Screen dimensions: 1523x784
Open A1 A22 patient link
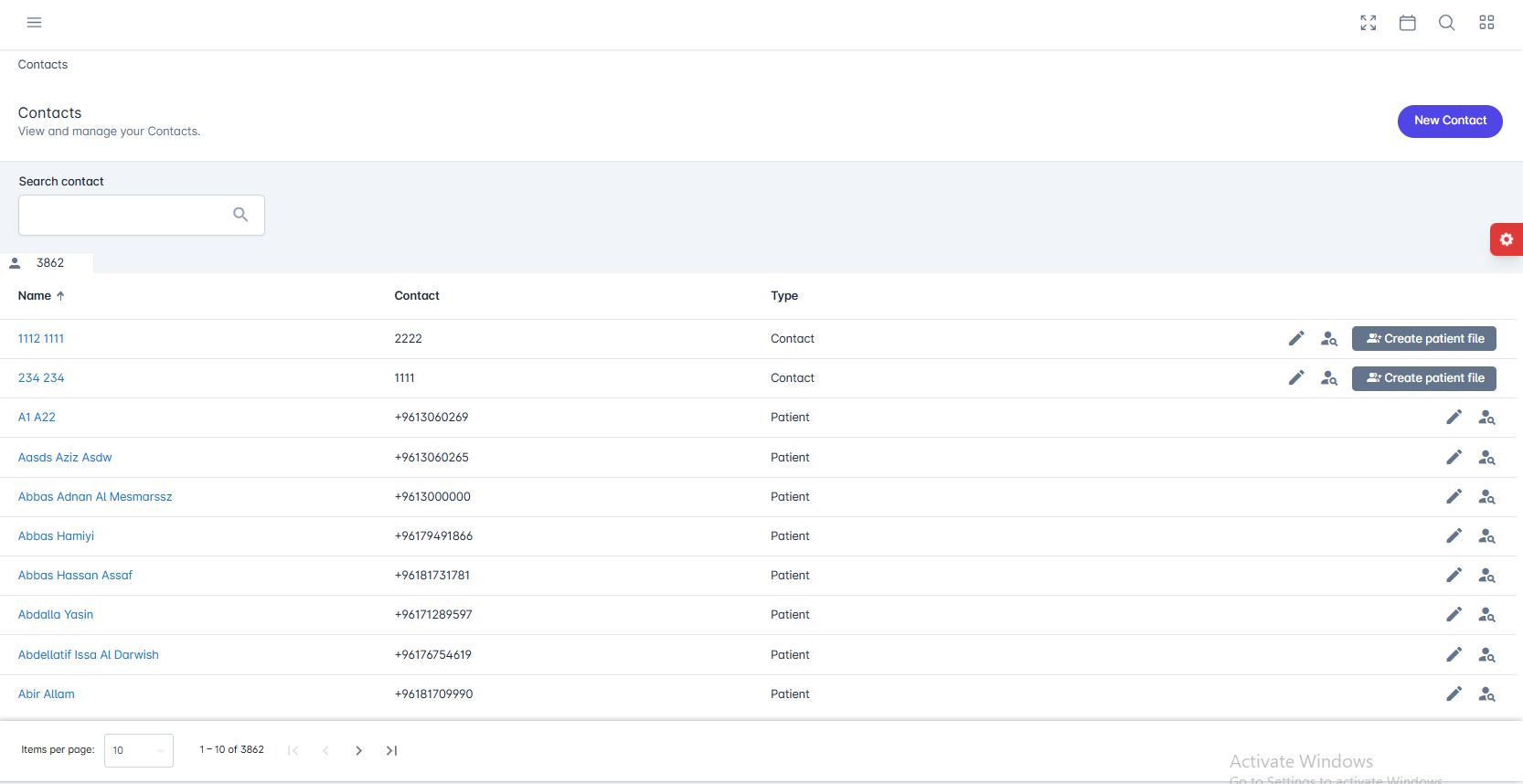click(37, 418)
